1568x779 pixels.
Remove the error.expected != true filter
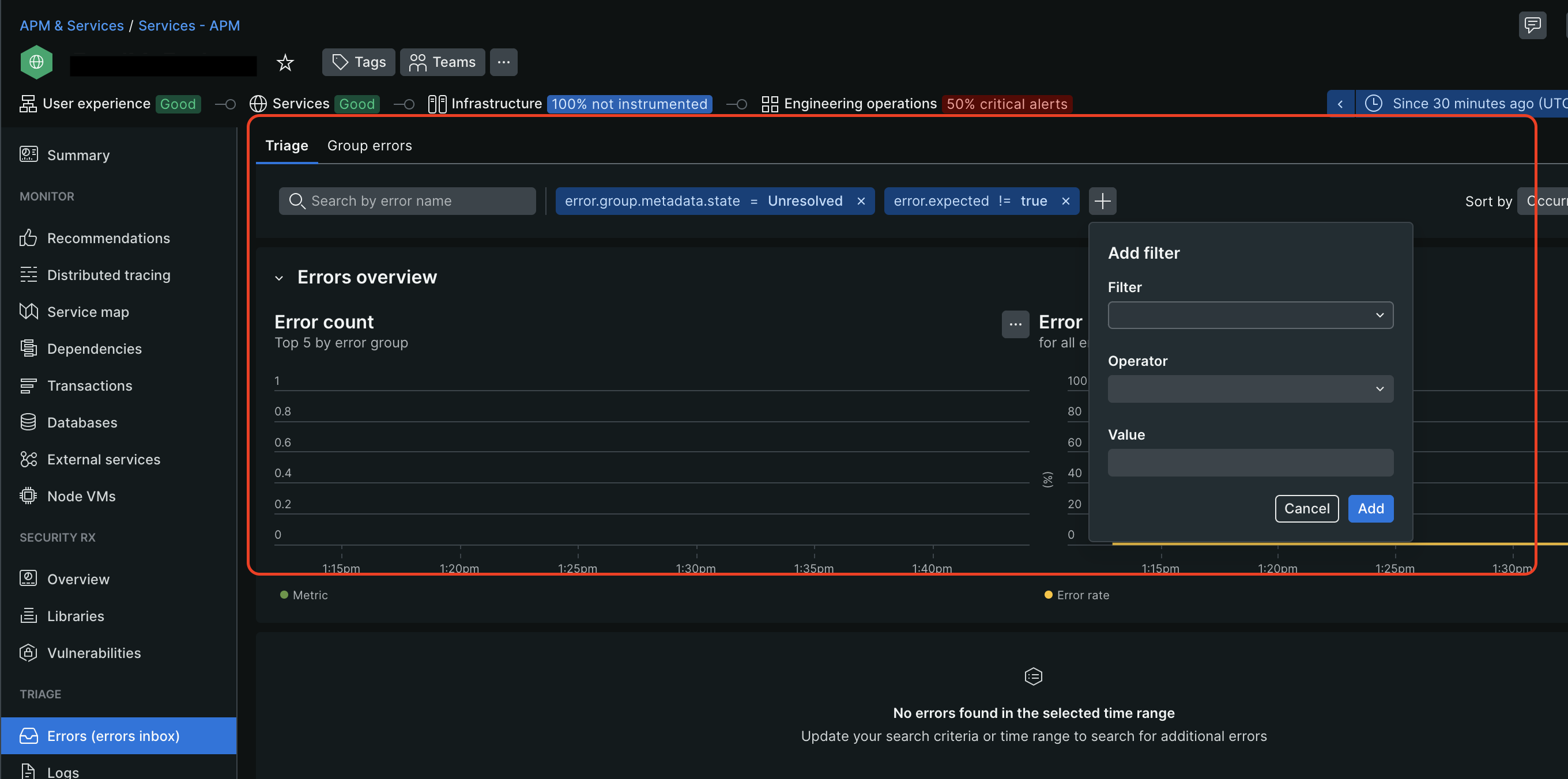(x=1065, y=202)
